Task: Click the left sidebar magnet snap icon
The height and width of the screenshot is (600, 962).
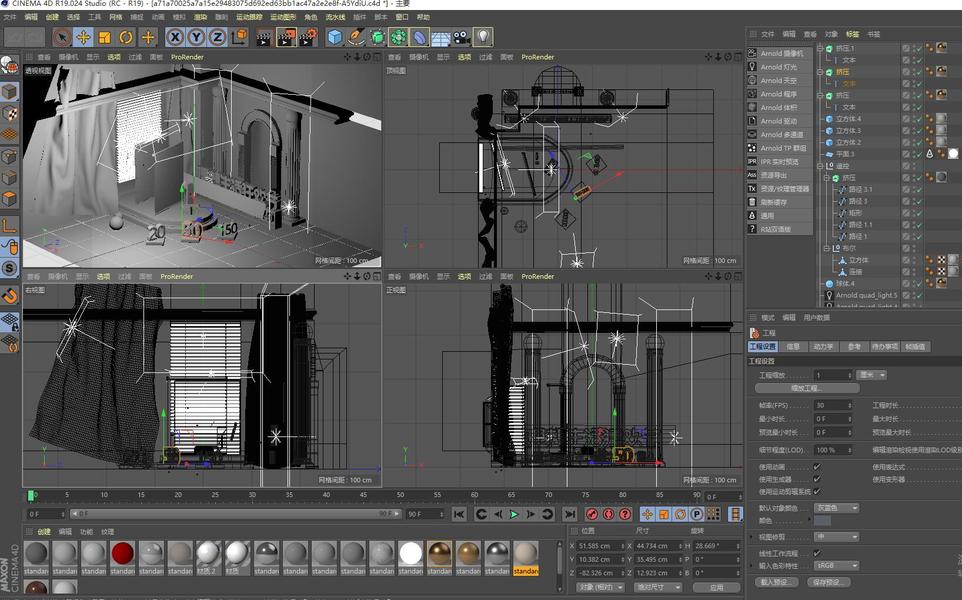Action: click(10, 296)
